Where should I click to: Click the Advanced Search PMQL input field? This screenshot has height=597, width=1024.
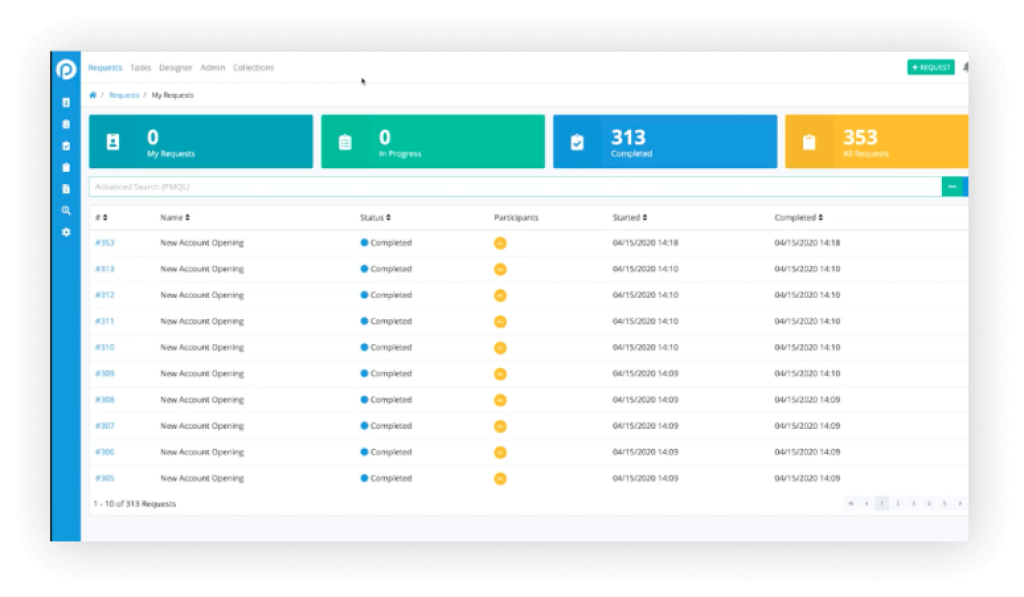(400, 186)
